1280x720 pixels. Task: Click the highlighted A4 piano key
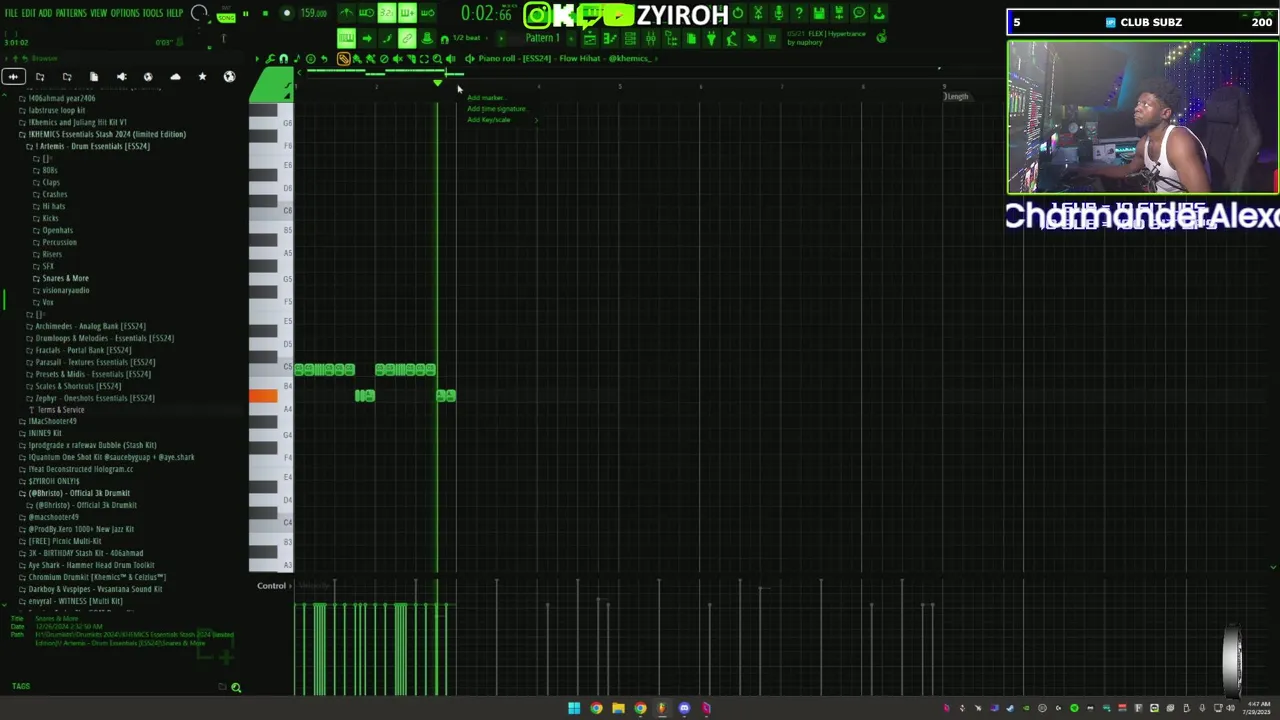263,396
